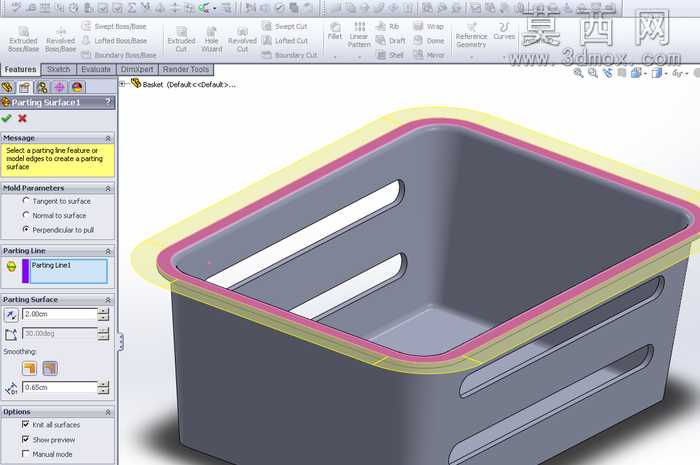Viewport: 700px width, 465px height.
Task: Select Parting Line1 in selection box
Action: pos(51,266)
